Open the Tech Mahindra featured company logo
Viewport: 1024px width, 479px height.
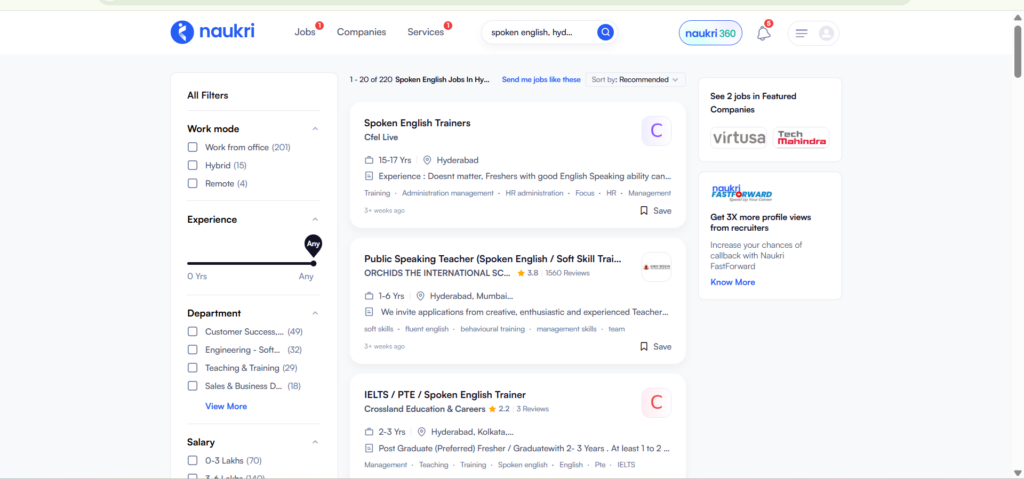tap(801, 138)
